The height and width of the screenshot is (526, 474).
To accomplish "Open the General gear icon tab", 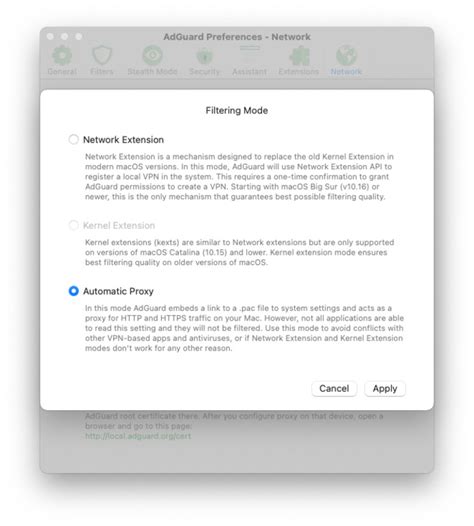I will tap(62, 55).
